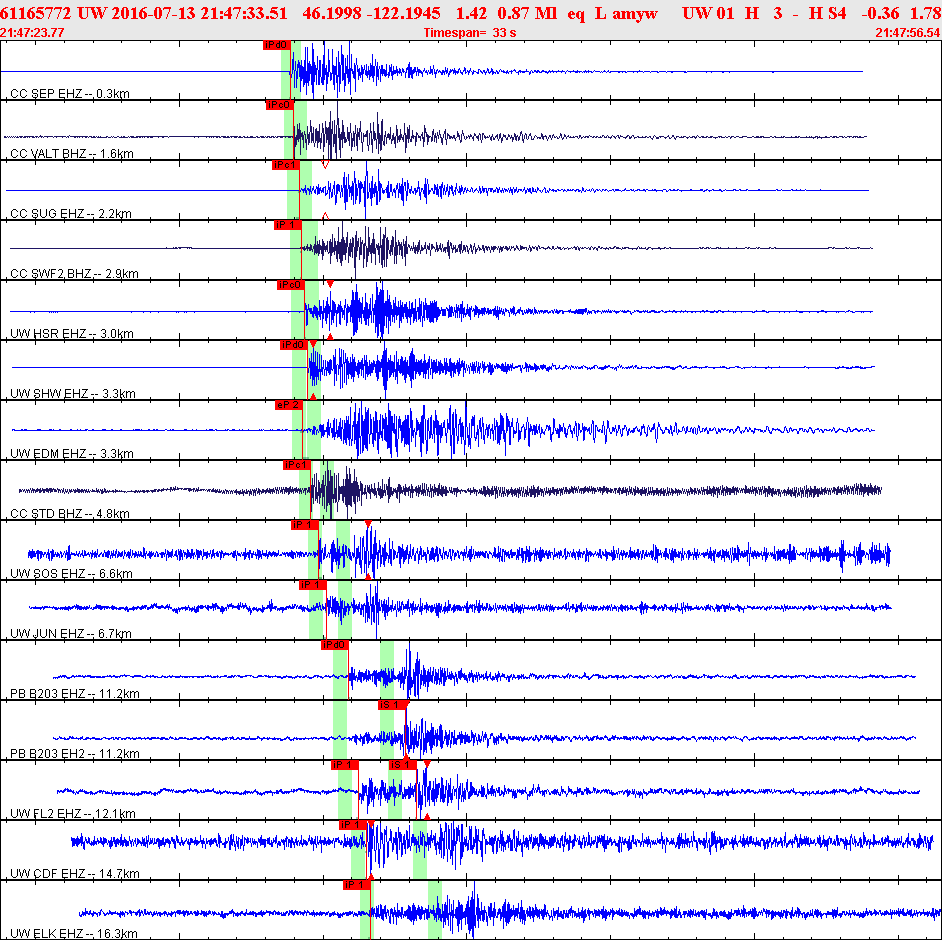Click the PB B203 EH2 11.2km station label
This screenshot has width=942, height=940.
(75, 754)
